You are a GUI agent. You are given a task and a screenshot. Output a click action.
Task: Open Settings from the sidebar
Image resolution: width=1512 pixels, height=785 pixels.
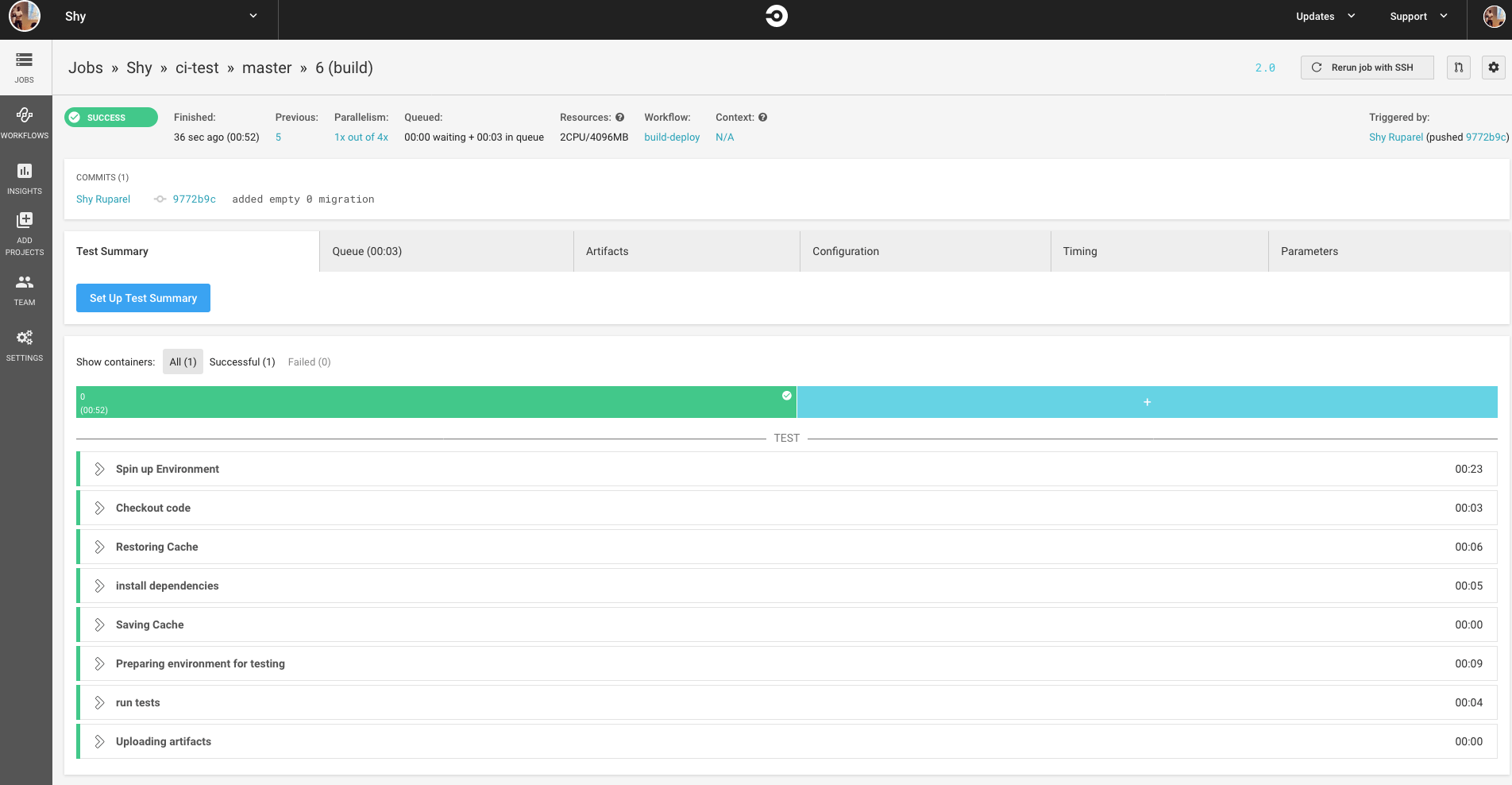tap(25, 346)
